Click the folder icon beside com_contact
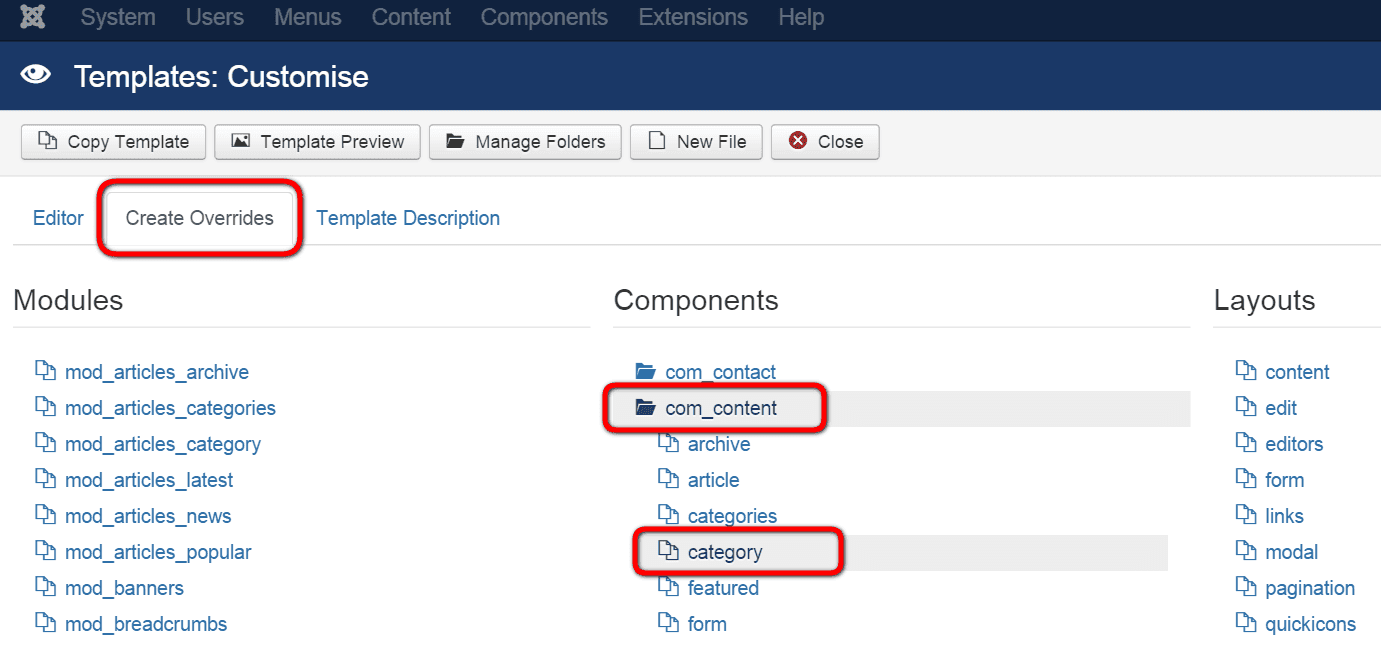The height and width of the screenshot is (648, 1381). [645, 372]
